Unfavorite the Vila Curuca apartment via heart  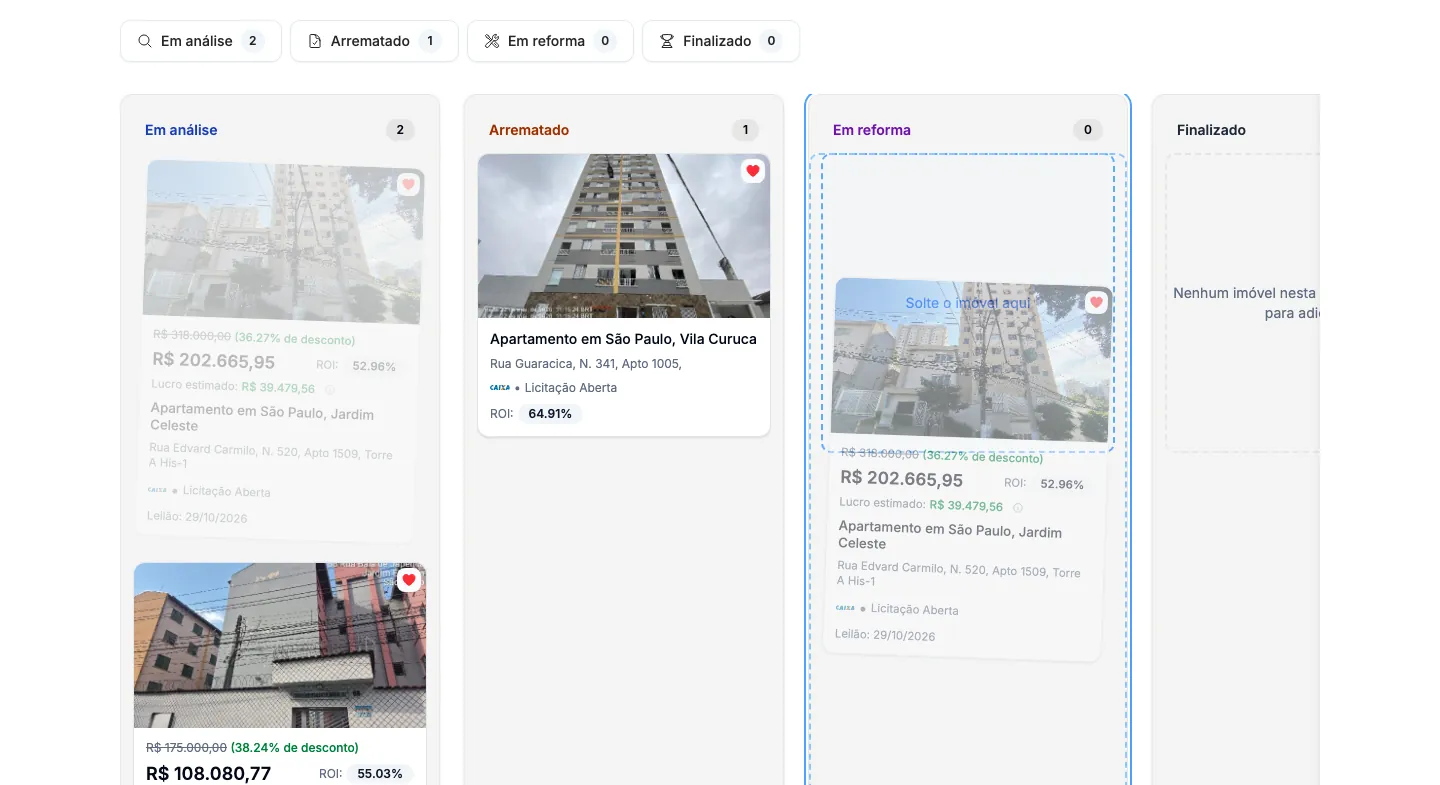(x=753, y=171)
